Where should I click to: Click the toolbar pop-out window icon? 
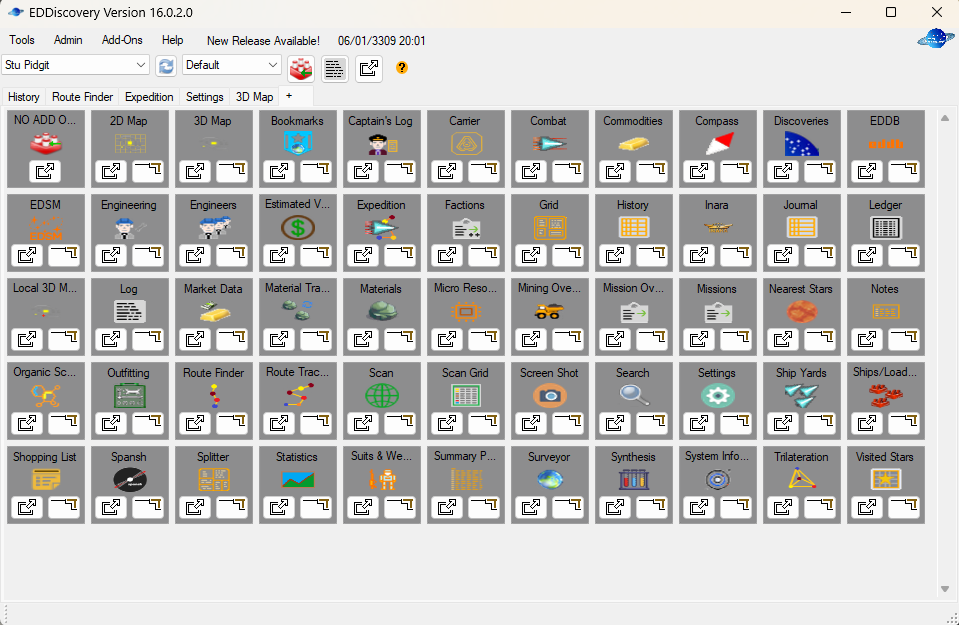[x=369, y=68]
